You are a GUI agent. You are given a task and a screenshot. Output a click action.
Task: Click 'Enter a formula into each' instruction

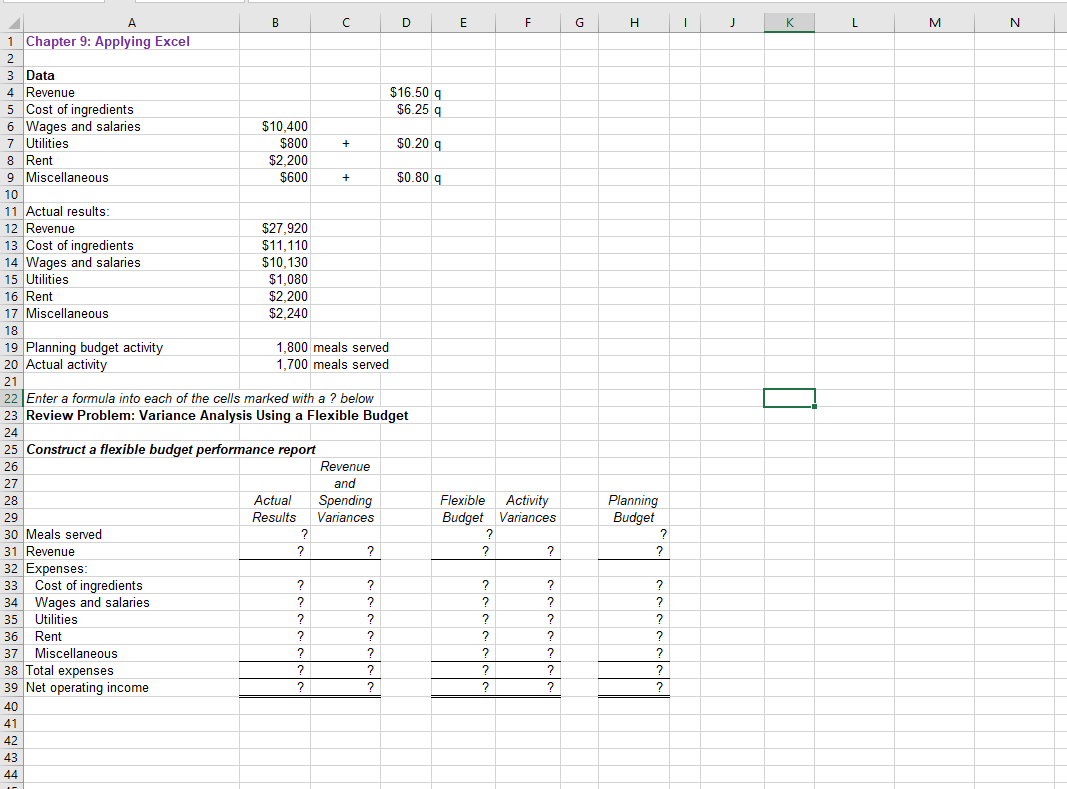(200, 398)
